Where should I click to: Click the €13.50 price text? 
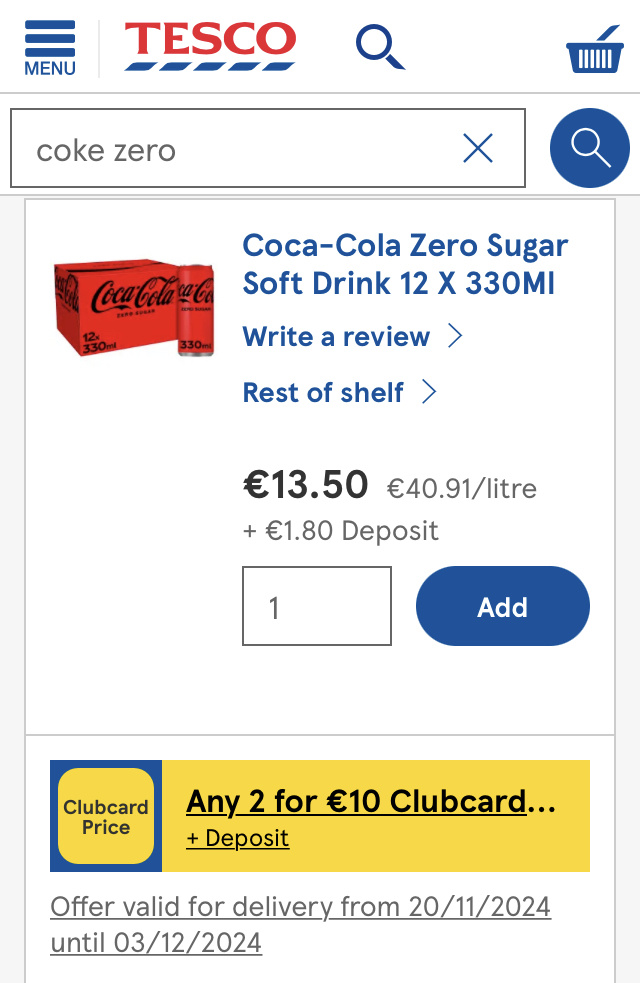(306, 485)
